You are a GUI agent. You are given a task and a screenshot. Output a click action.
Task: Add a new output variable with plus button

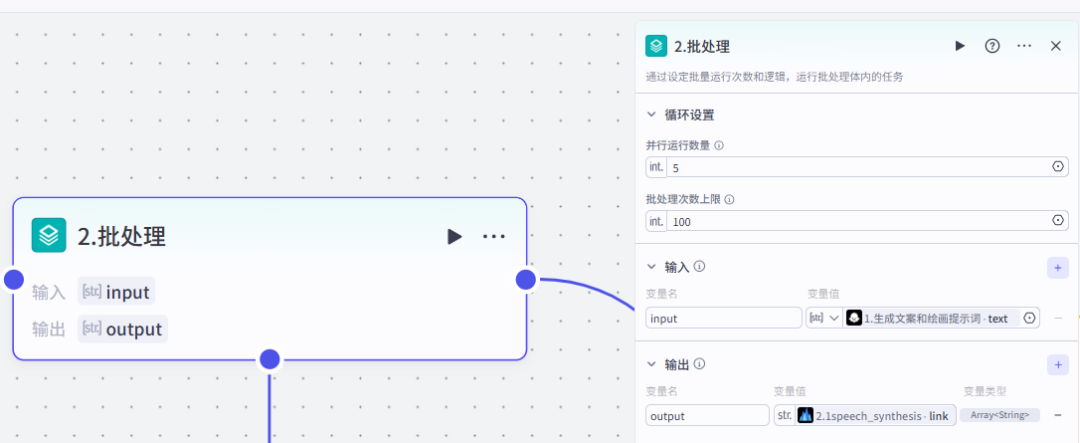pyautogui.click(x=1057, y=365)
